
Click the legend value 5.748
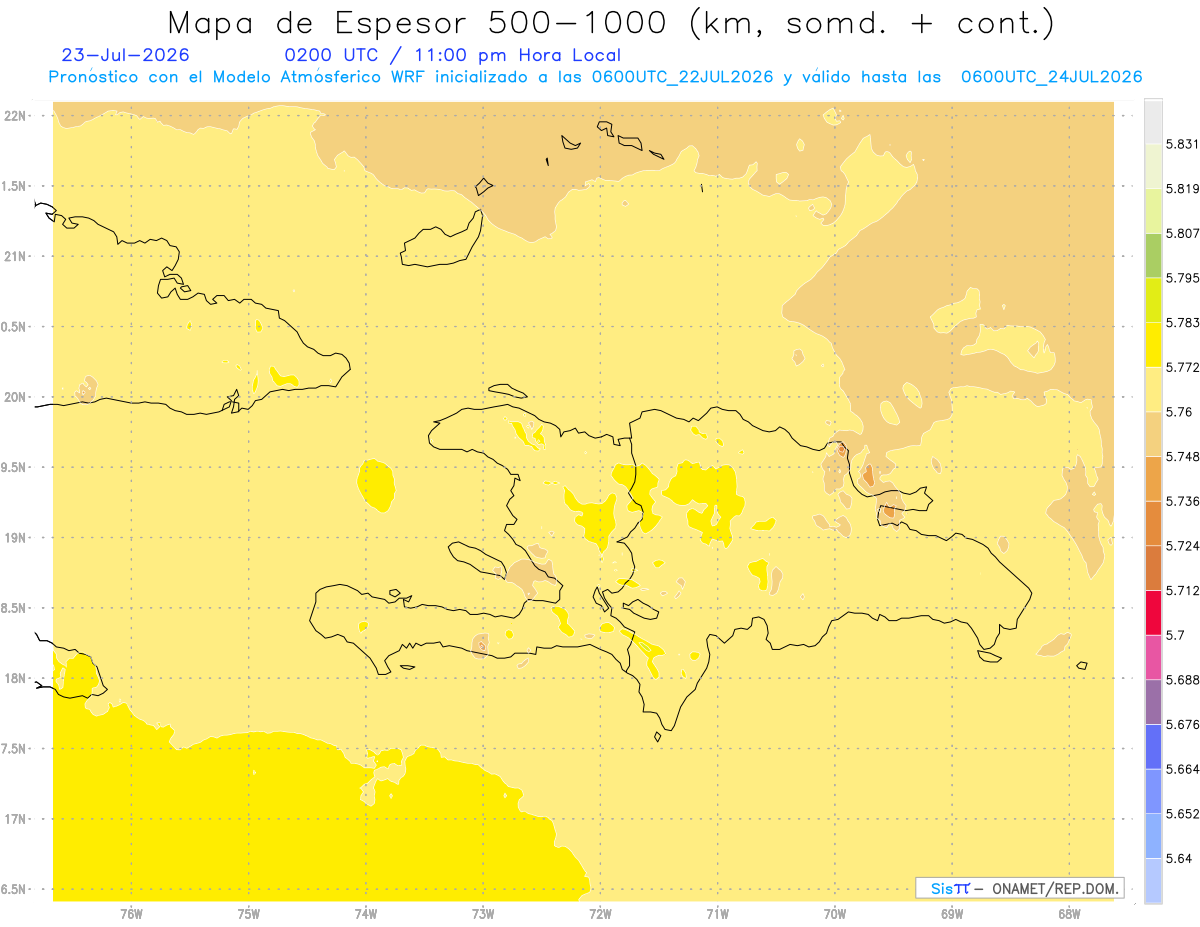pyautogui.click(x=1182, y=457)
